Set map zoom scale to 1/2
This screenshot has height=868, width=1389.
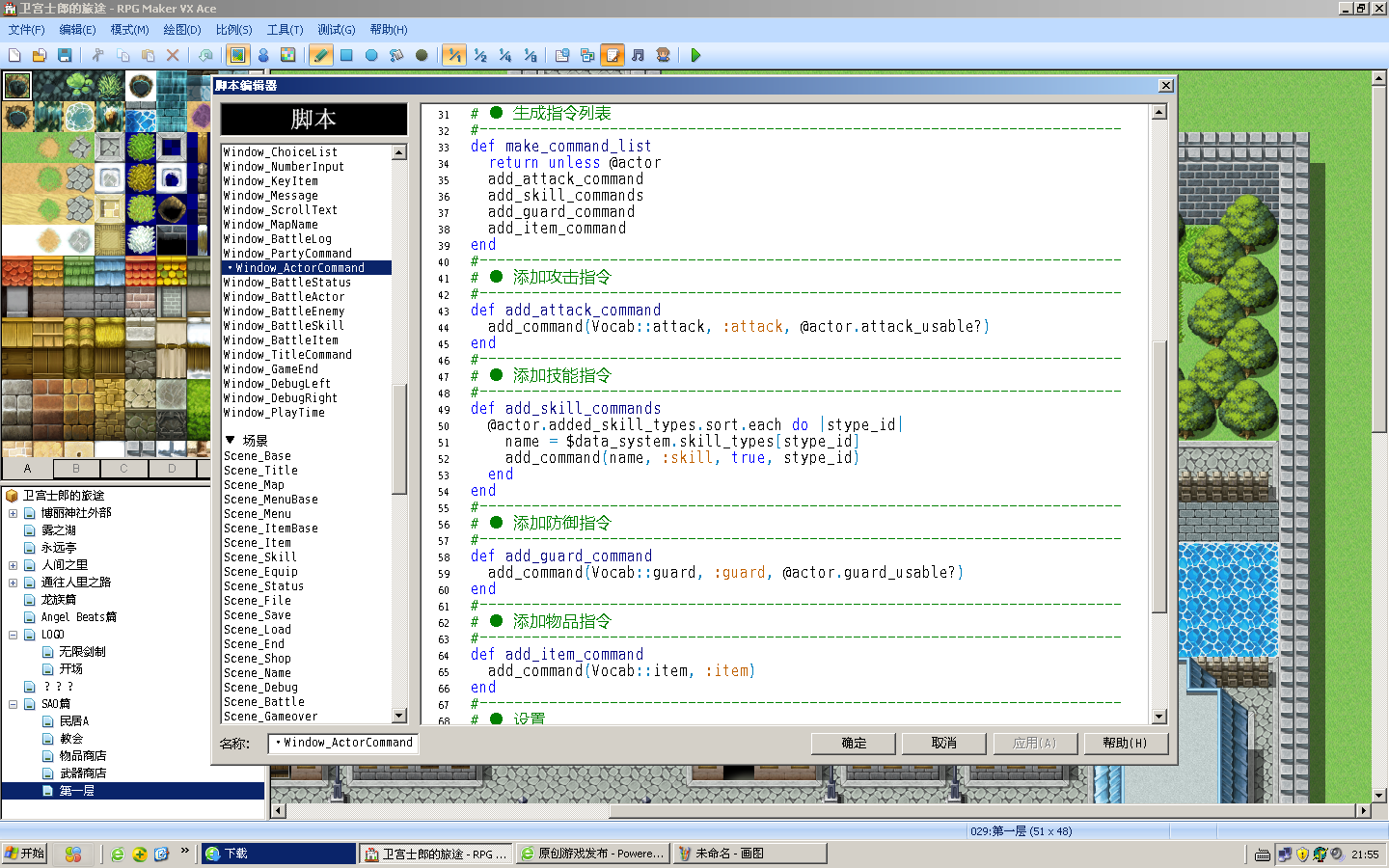point(479,56)
